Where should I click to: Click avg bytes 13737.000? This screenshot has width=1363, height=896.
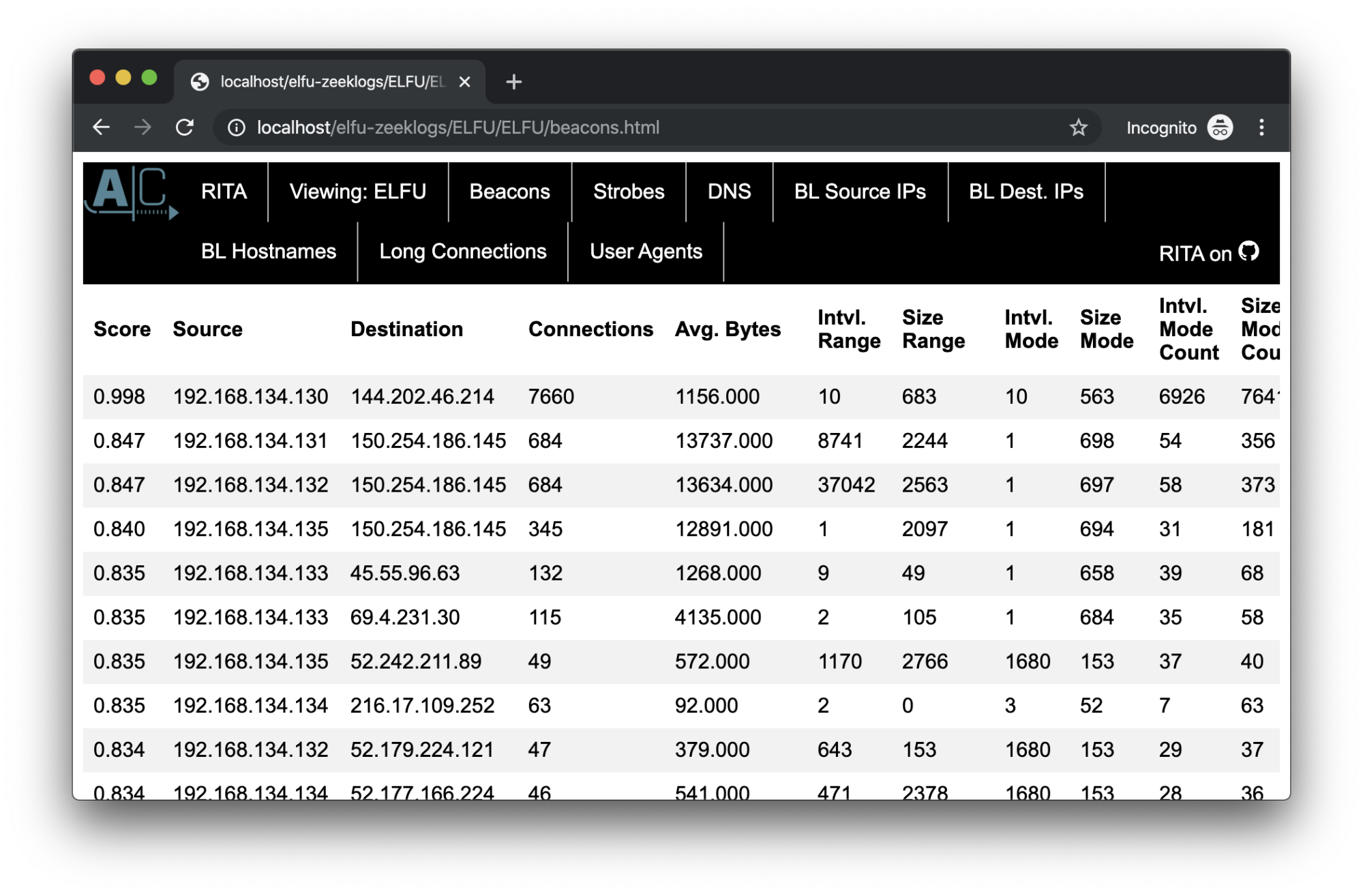pos(724,441)
